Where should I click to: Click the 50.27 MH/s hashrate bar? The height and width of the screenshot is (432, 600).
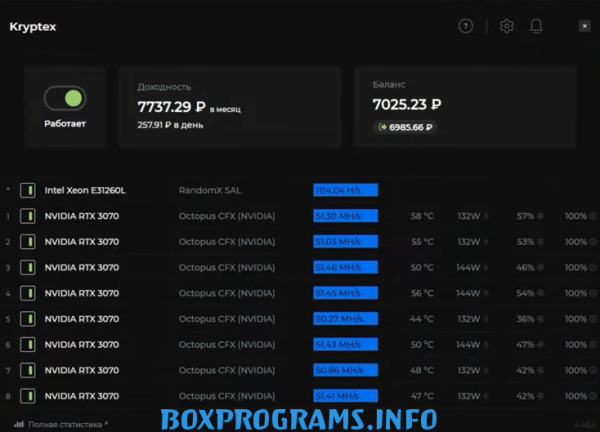(346, 319)
